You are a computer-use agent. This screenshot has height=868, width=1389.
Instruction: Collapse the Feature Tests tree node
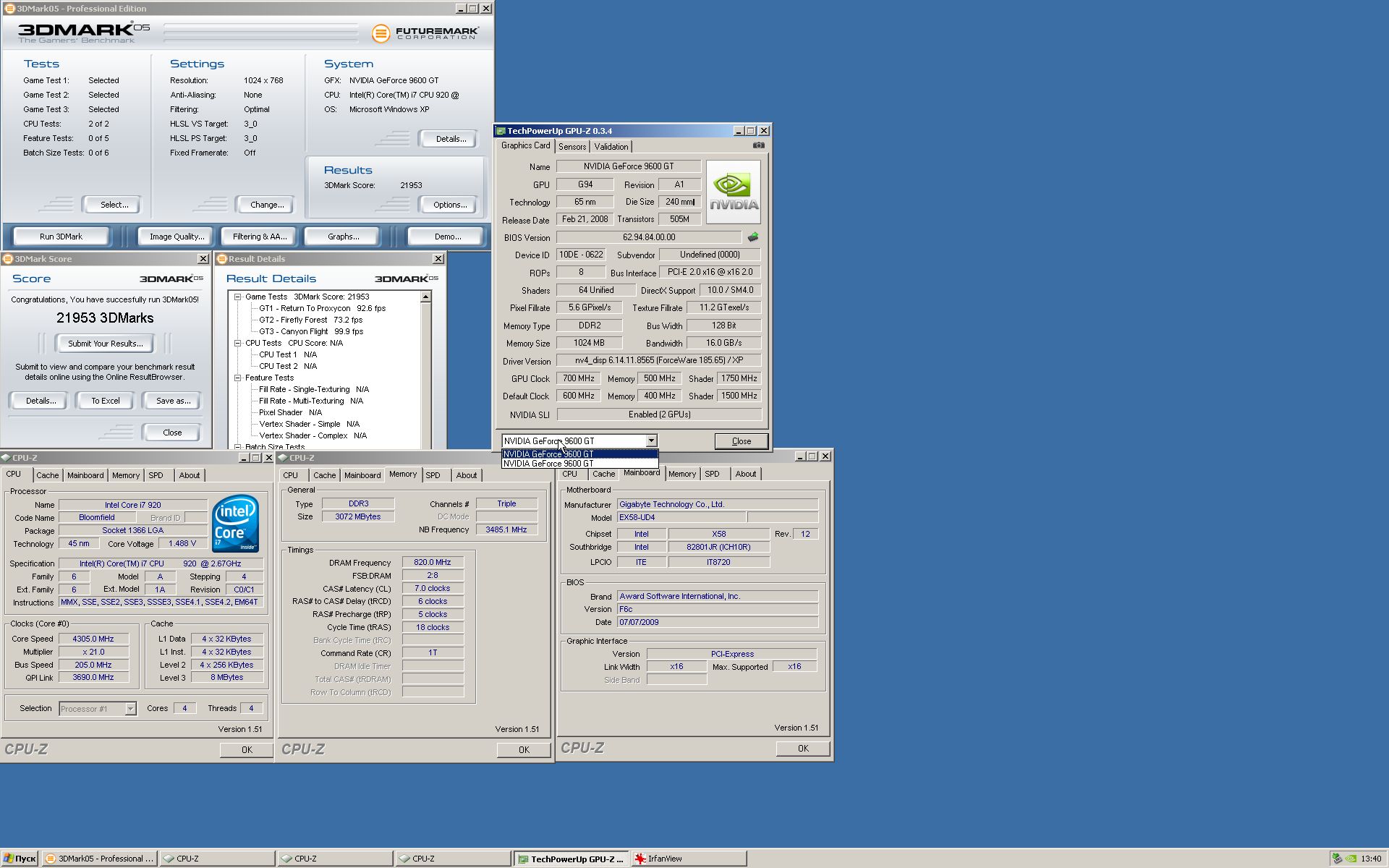(x=237, y=378)
